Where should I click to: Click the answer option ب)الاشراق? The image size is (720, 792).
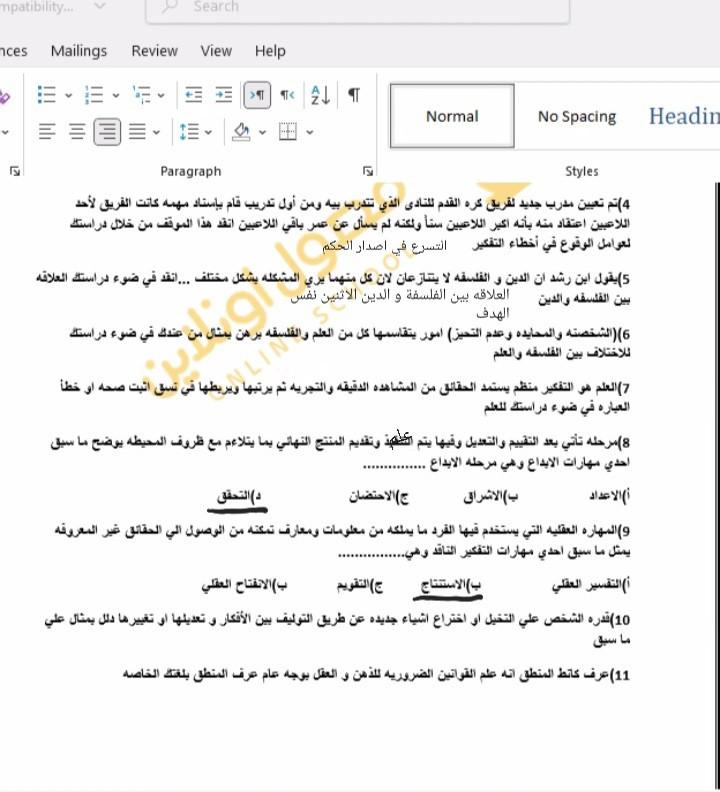coord(490,496)
